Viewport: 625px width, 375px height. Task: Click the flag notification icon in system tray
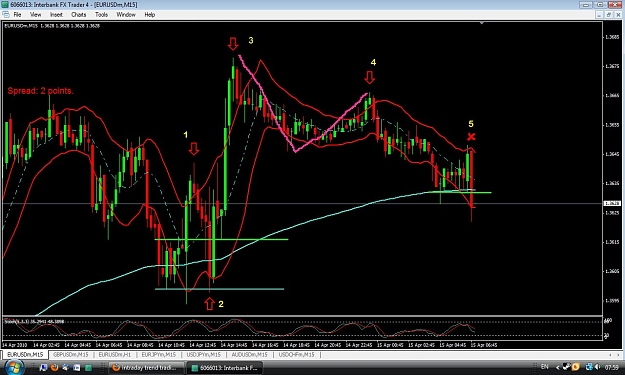(567, 367)
